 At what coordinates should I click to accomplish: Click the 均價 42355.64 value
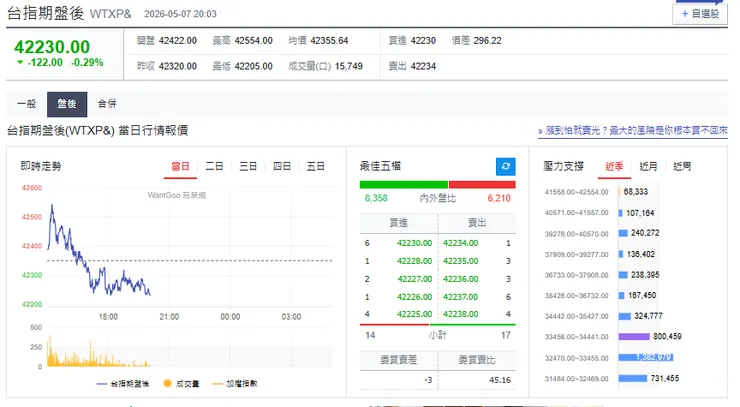pyautogui.click(x=329, y=41)
